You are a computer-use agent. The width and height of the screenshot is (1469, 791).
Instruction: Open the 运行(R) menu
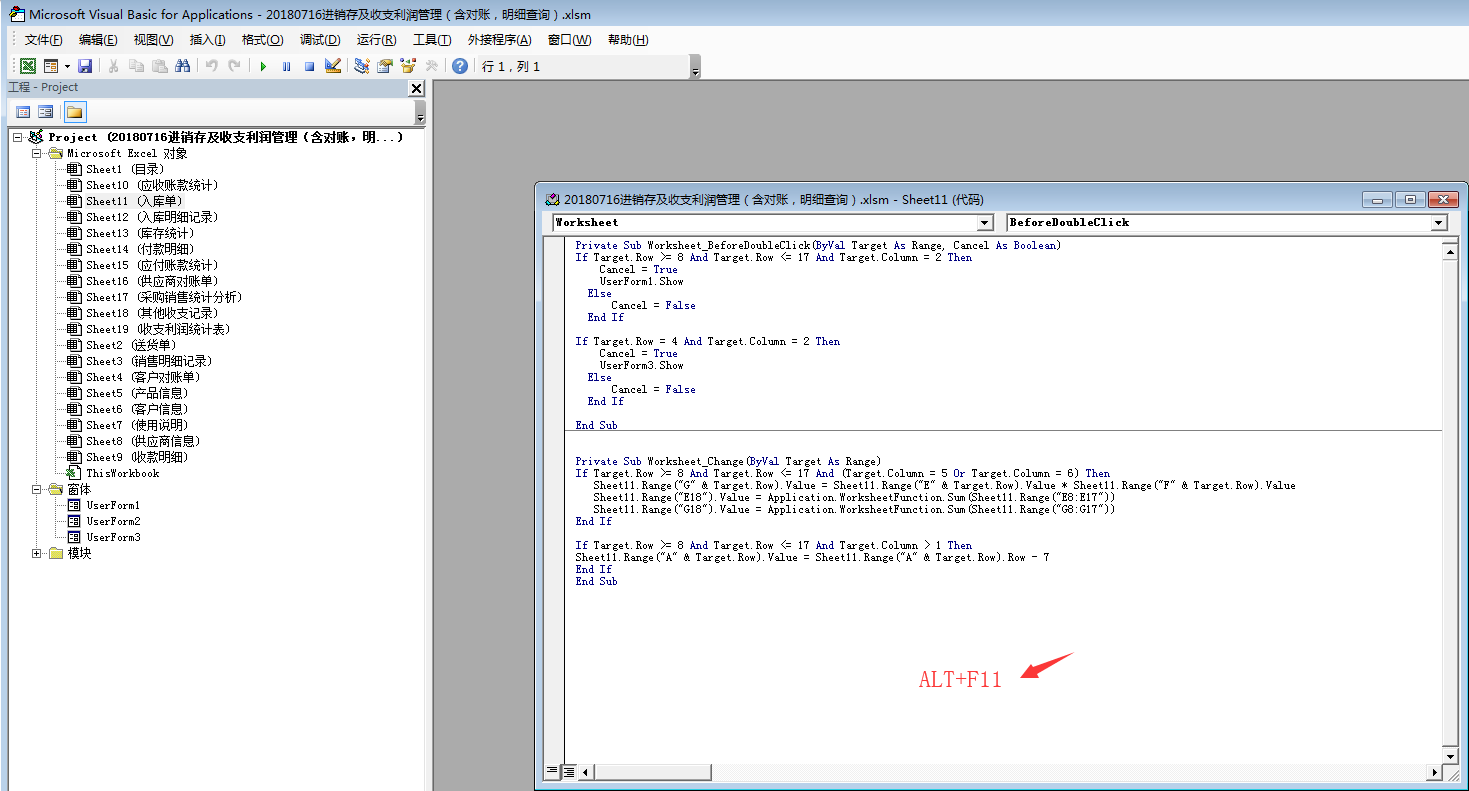point(376,40)
